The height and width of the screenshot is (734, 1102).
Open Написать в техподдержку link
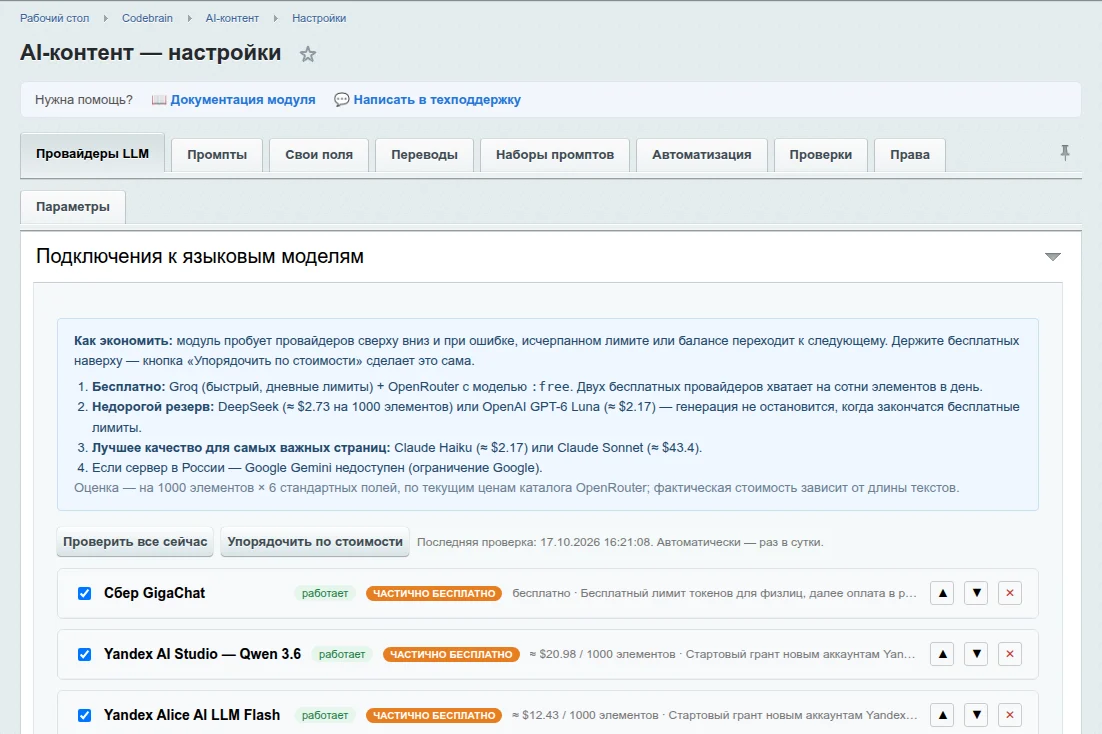coord(437,100)
